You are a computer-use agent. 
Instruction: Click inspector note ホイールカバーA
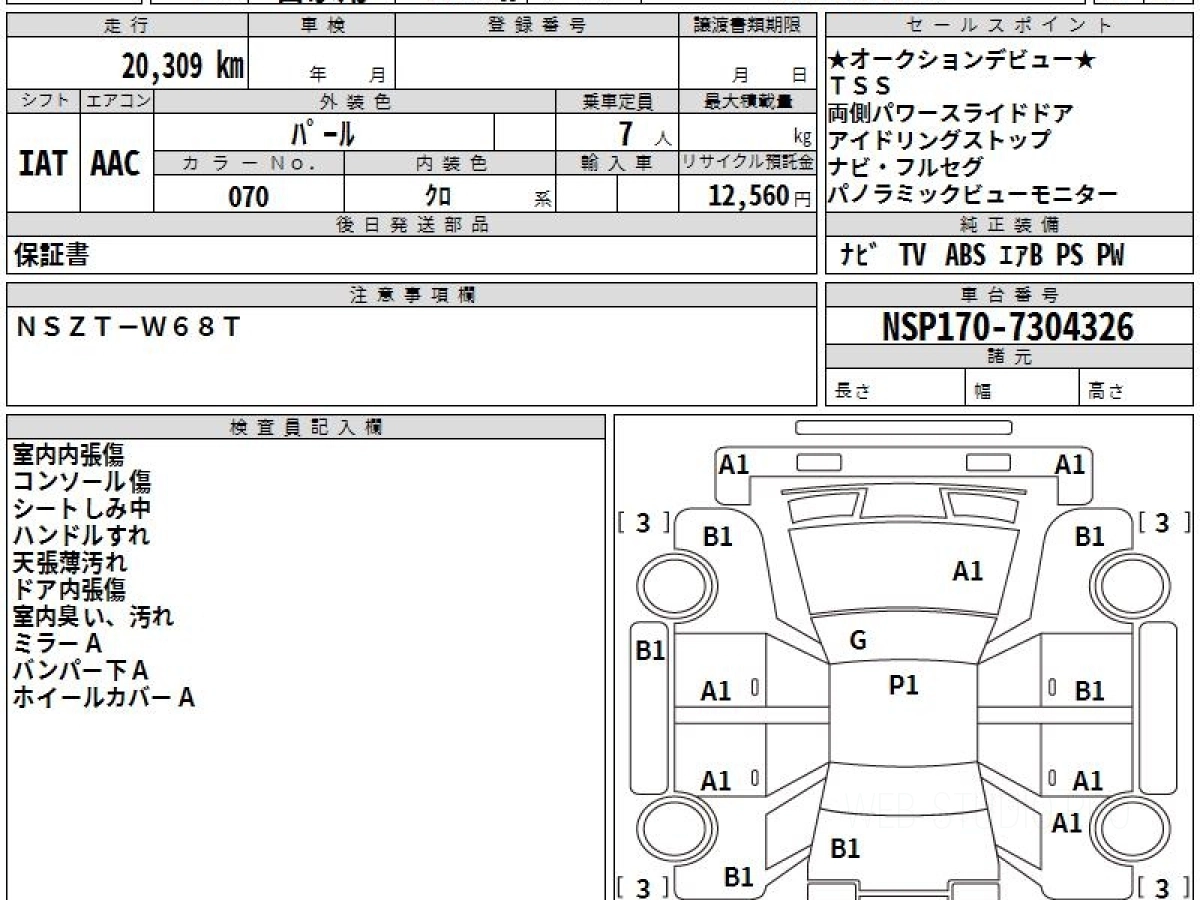coord(103,698)
